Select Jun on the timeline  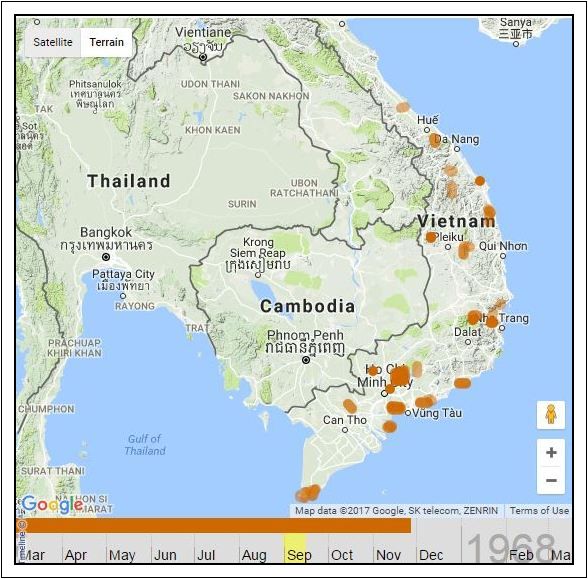[165, 555]
